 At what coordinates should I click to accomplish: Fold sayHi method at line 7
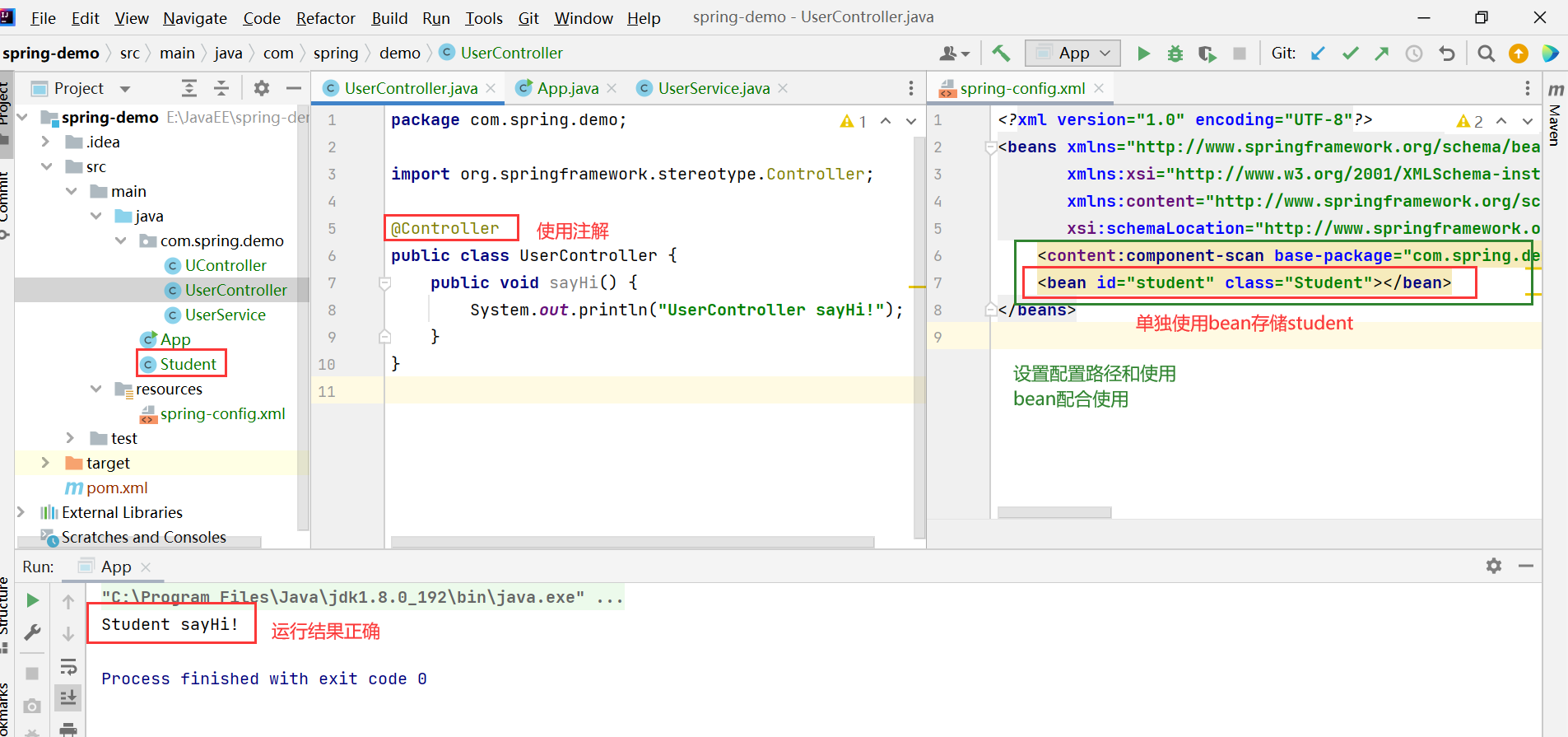(x=384, y=283)
